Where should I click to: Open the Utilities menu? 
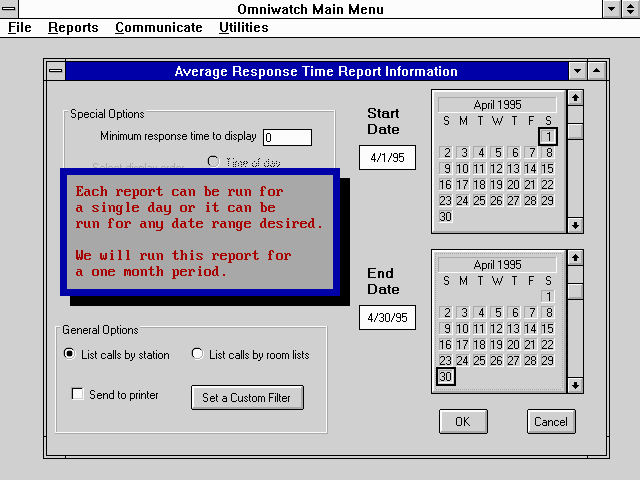[x=243, y=28]
